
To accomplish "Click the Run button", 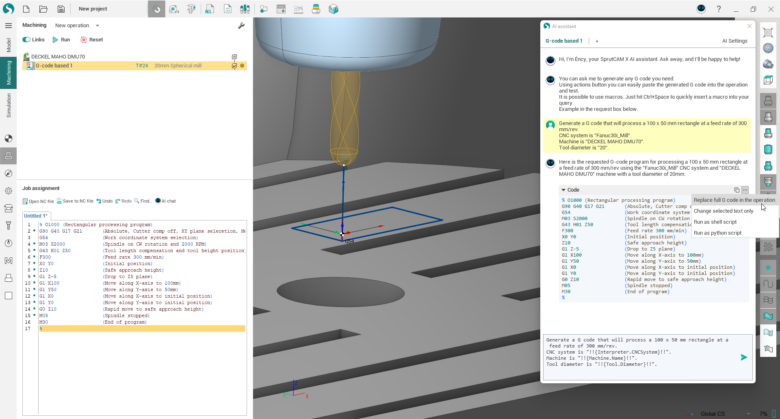I will (x=61, y=40).
